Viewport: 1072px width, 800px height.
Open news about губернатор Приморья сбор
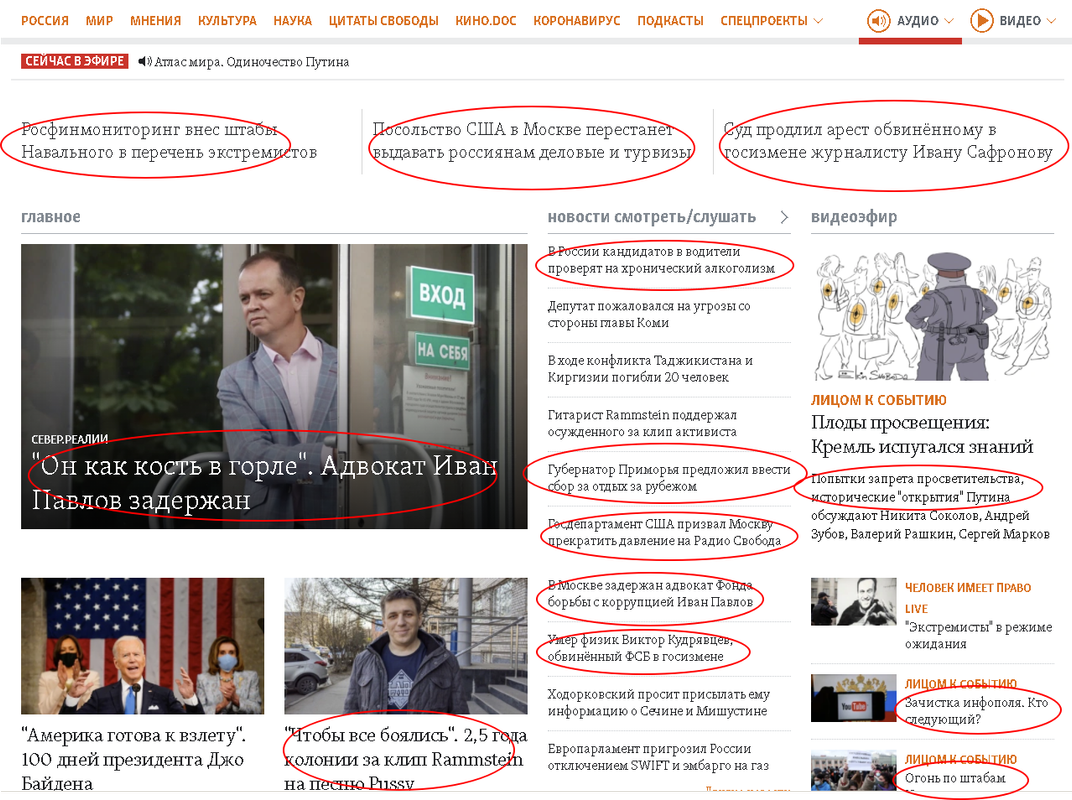669,478
